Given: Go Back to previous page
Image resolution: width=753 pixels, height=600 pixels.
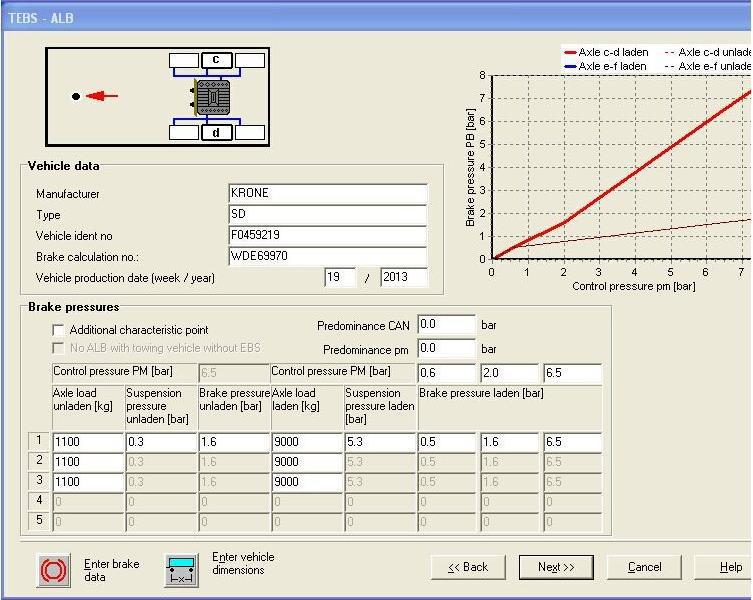Looking at the screenshot, I should point(468,567).
